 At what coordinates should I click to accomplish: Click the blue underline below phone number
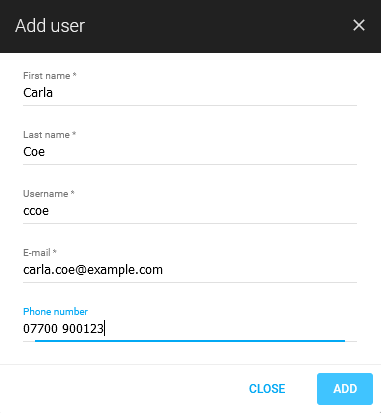tap(190, 341)
